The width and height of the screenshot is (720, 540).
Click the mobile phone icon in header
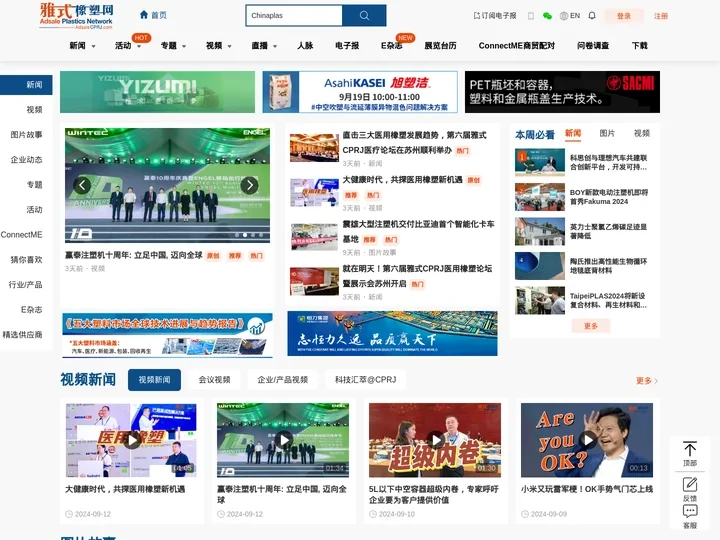531,16
